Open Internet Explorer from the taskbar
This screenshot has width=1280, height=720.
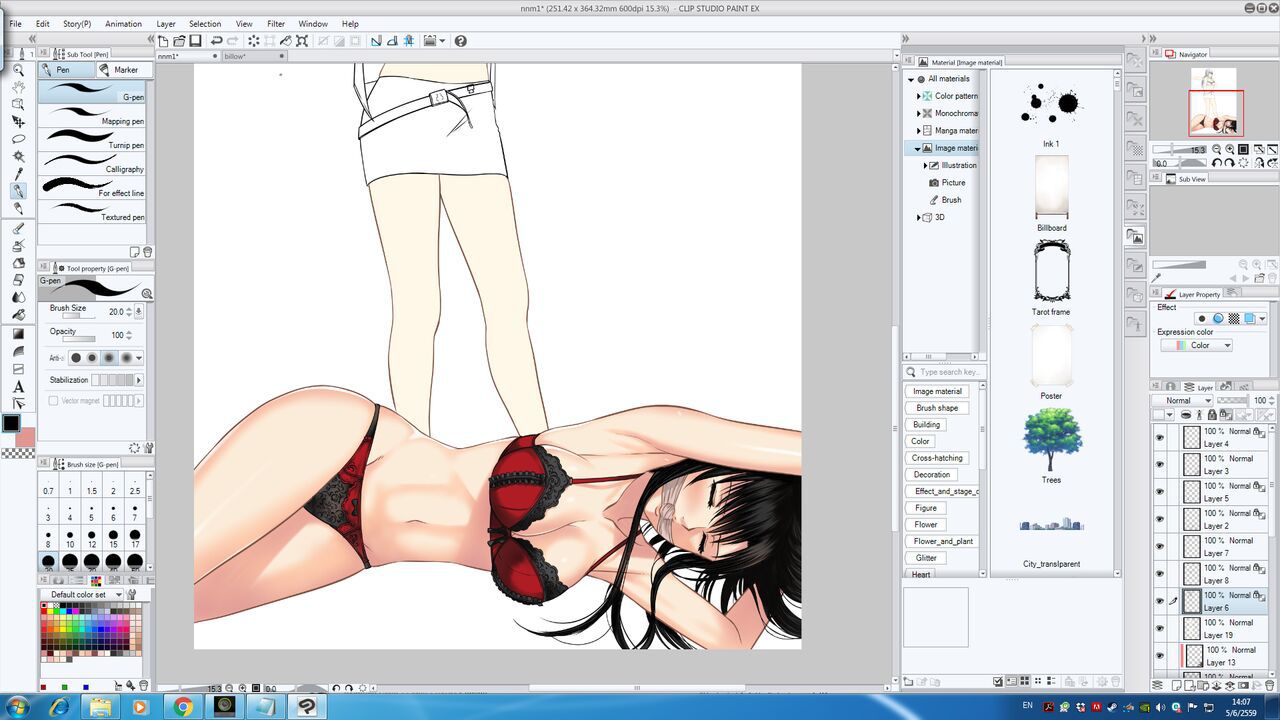tap(58, 707)
